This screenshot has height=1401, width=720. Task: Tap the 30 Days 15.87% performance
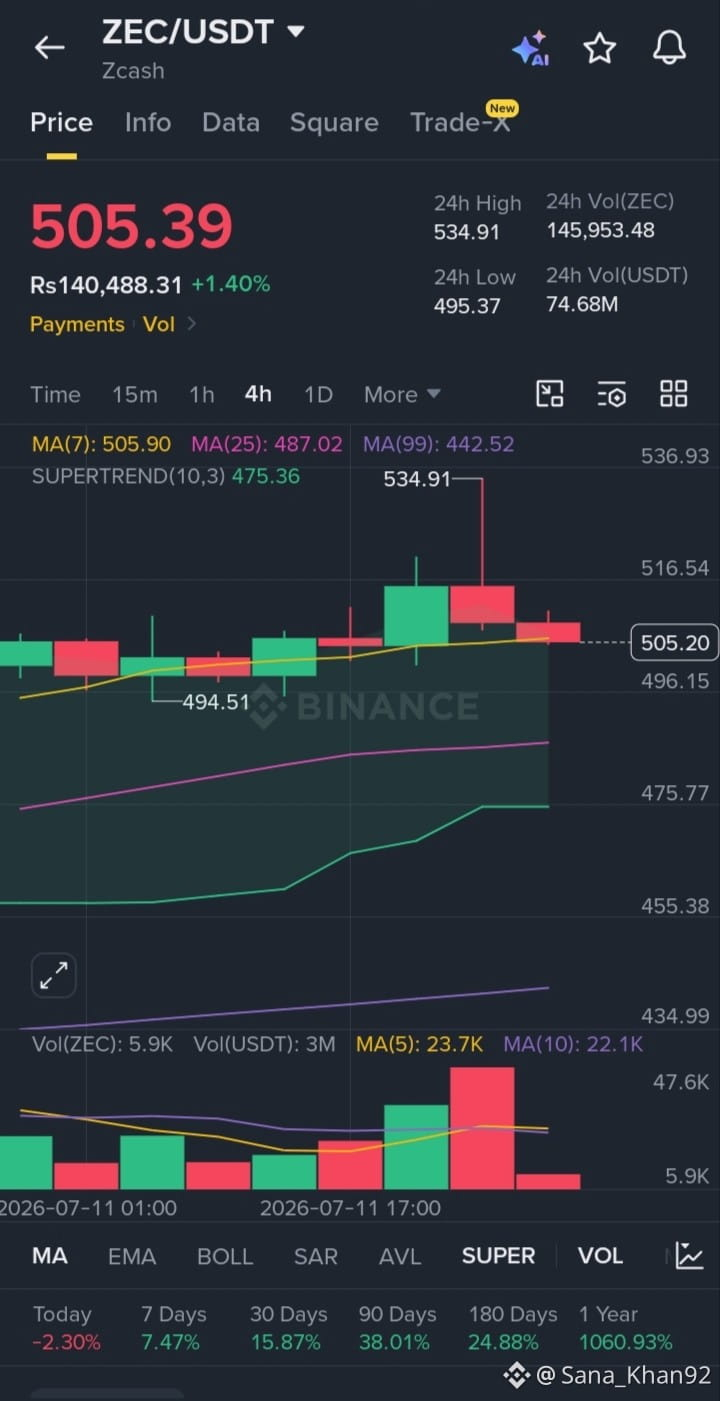coord(288,1328)
